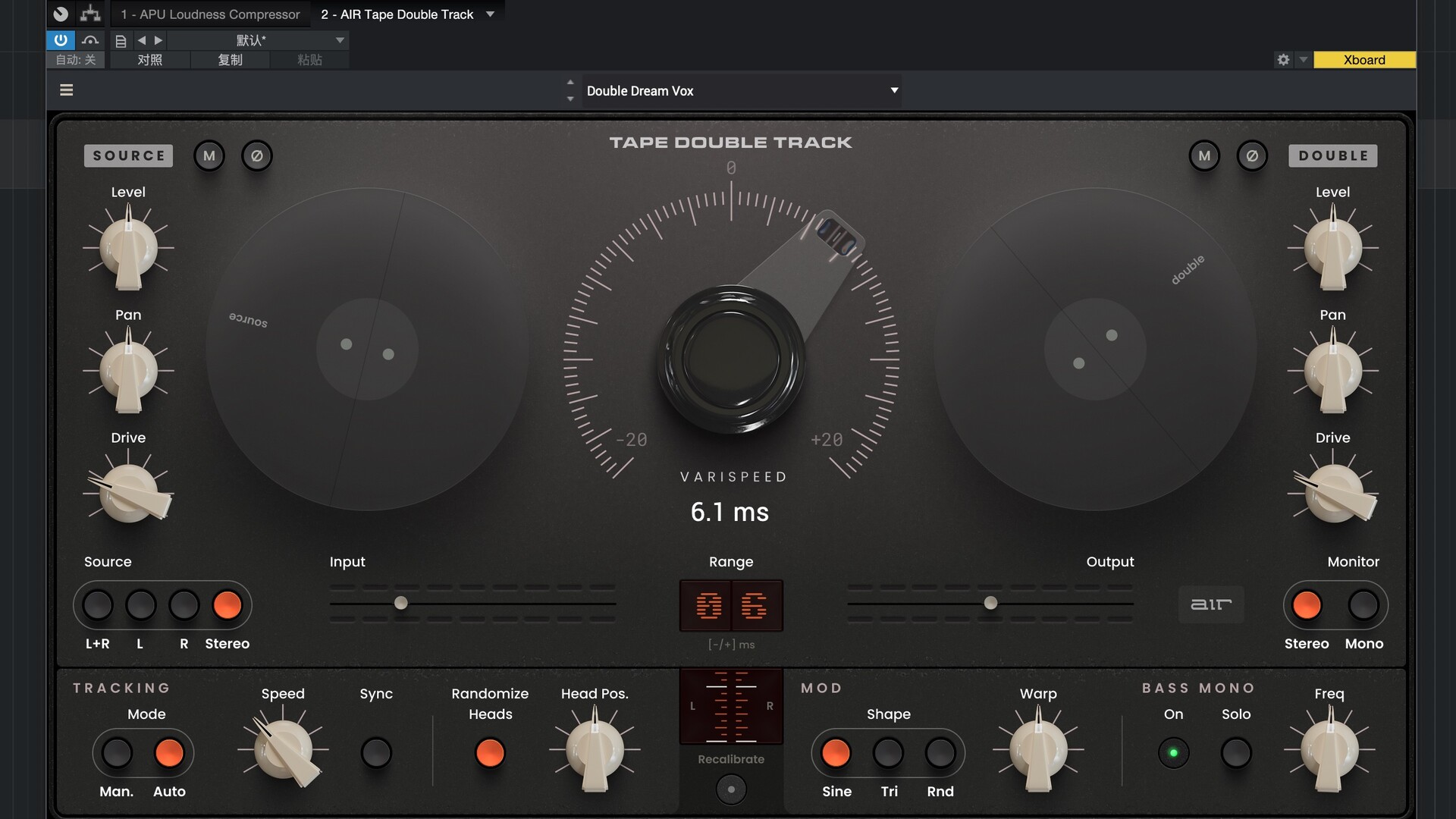The width and height of the screenshot is (1456, 819).
Task: Invert phase on the Source channel
Action: (257, 156)
